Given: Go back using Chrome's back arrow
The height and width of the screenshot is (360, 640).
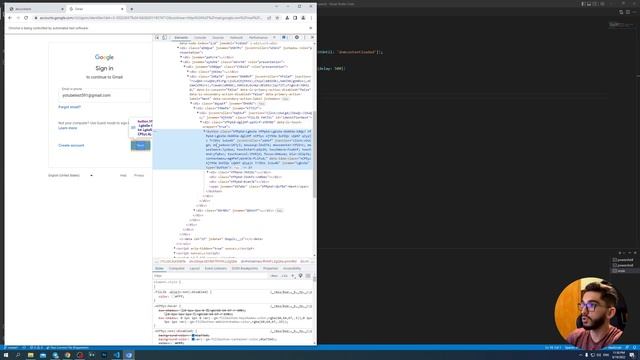Looking at the screenshot, I should pos(10,18).
